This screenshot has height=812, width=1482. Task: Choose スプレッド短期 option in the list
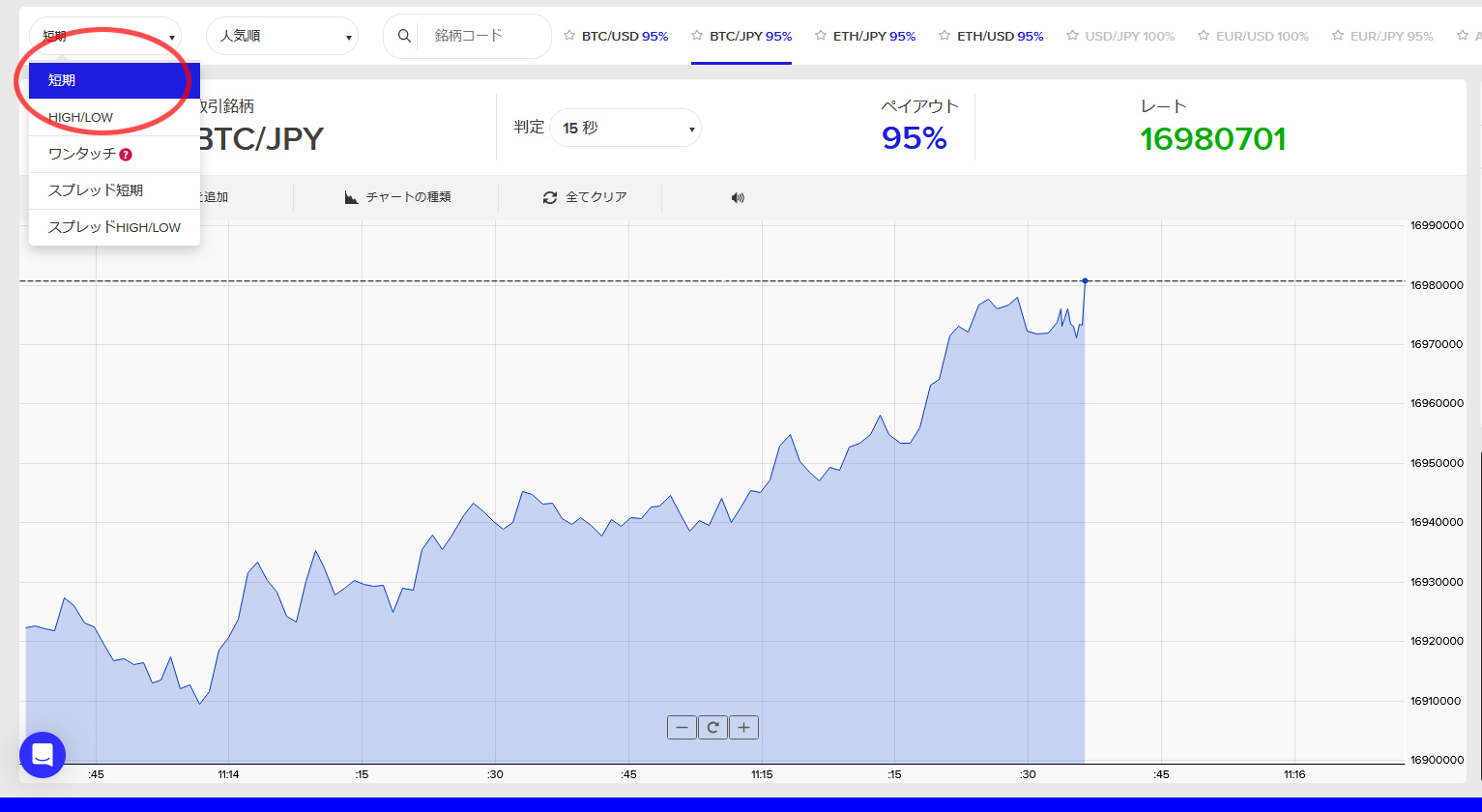pos(96,190)
